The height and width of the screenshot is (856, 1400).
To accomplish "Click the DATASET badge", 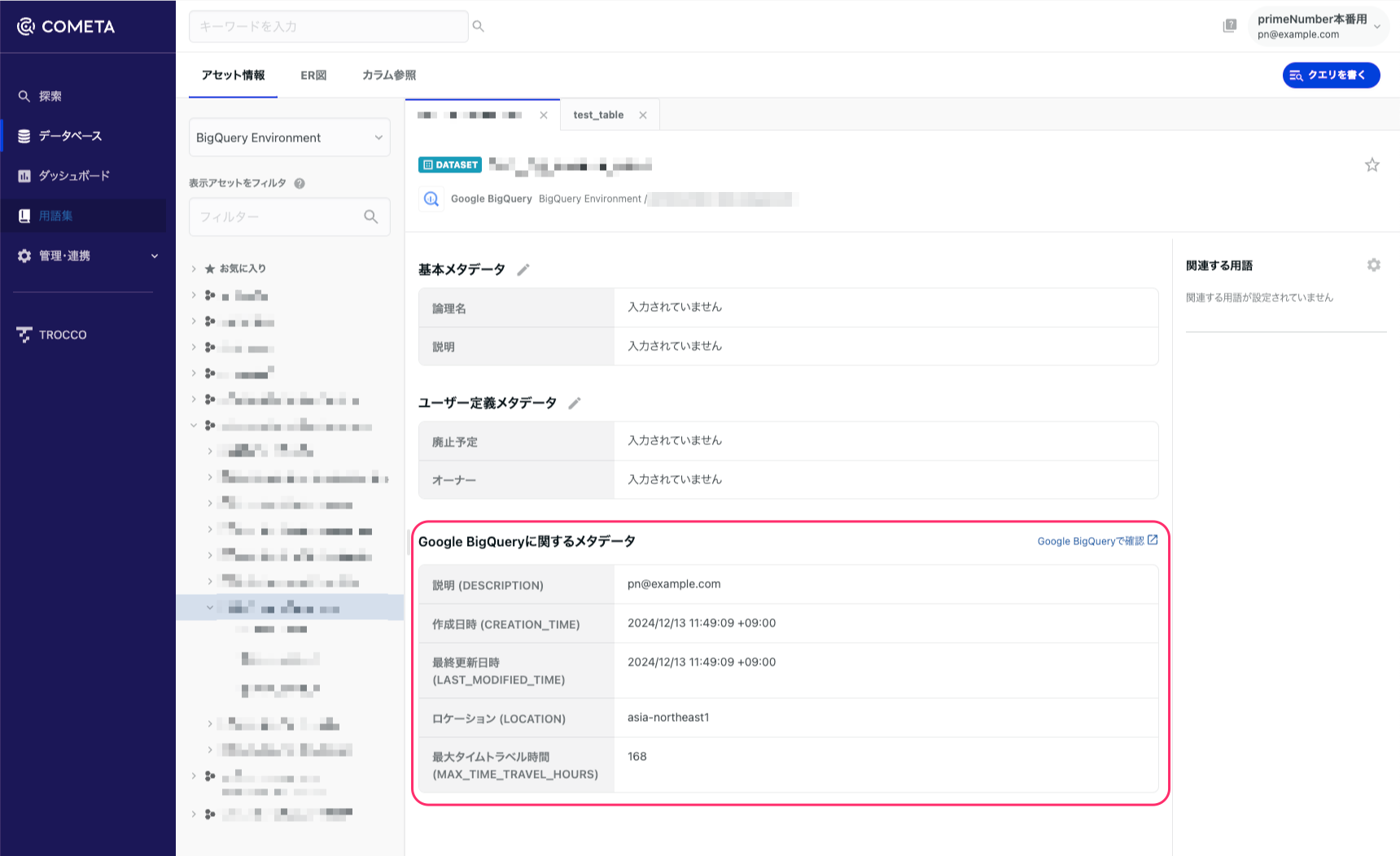I will point(450,165).
